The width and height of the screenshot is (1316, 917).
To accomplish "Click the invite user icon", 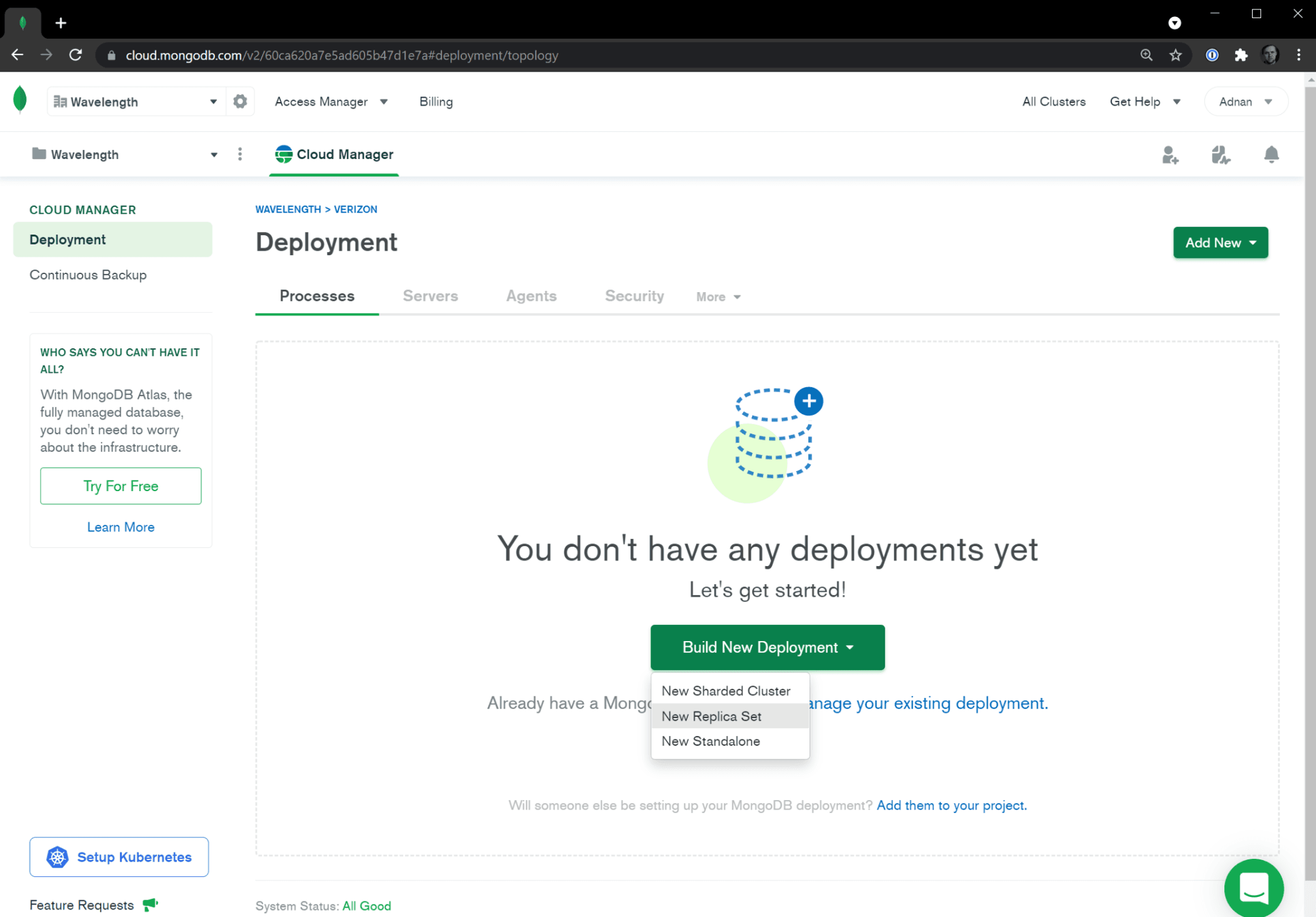I will pos(1170,155).
